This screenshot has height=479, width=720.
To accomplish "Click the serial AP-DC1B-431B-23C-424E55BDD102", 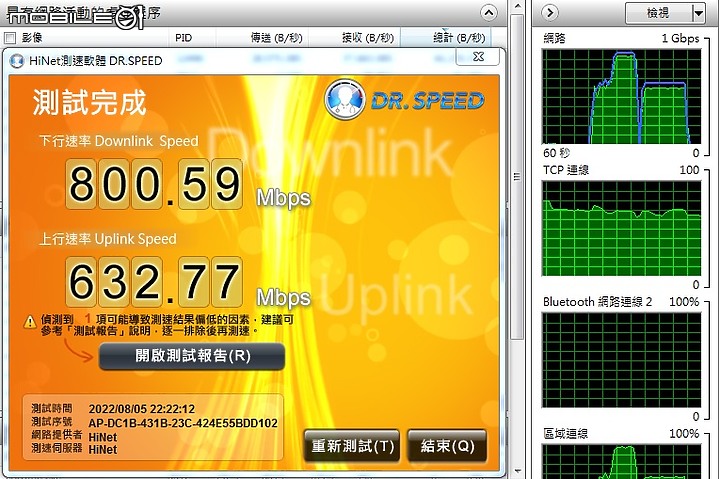I will click(x=183, y=423).
